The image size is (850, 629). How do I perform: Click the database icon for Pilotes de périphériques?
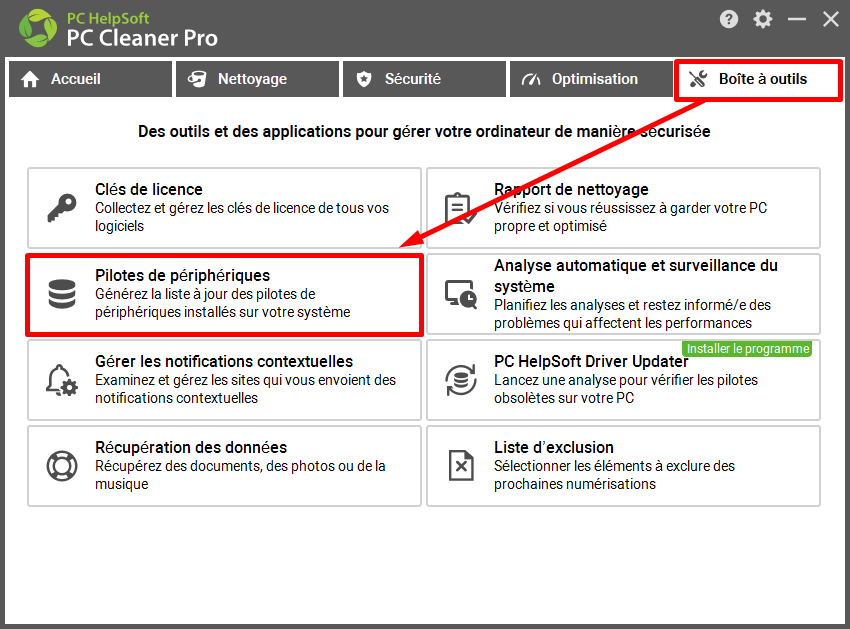coord(62,294)
